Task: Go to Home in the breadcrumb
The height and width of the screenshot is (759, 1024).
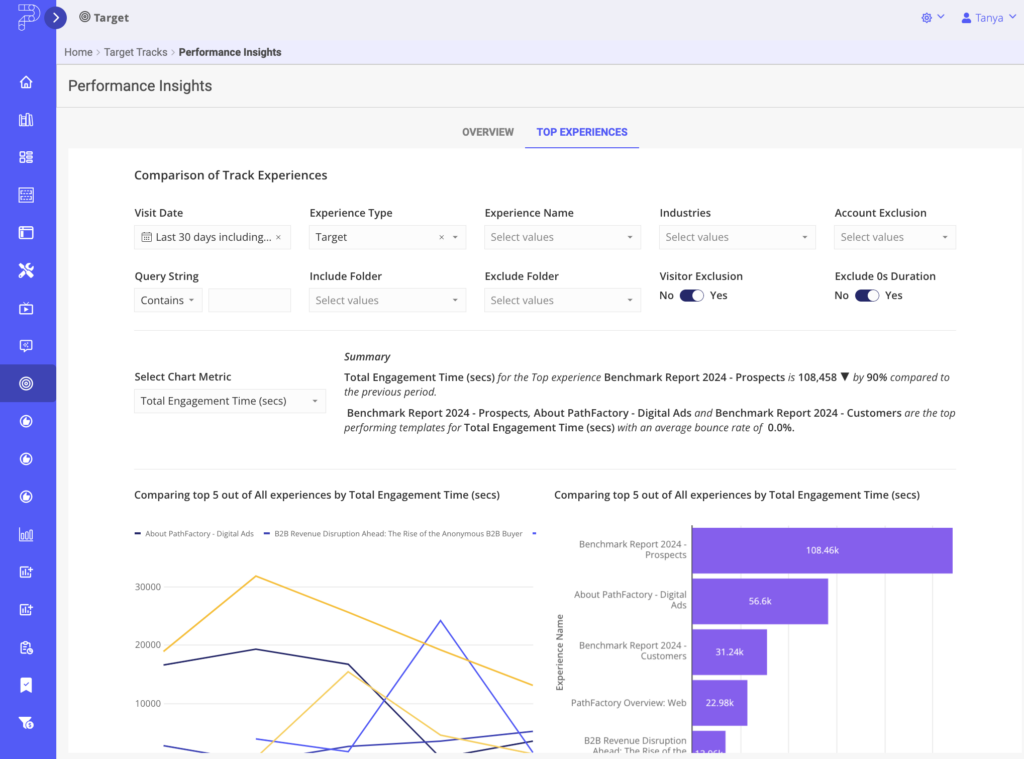Action: point(78,52)
